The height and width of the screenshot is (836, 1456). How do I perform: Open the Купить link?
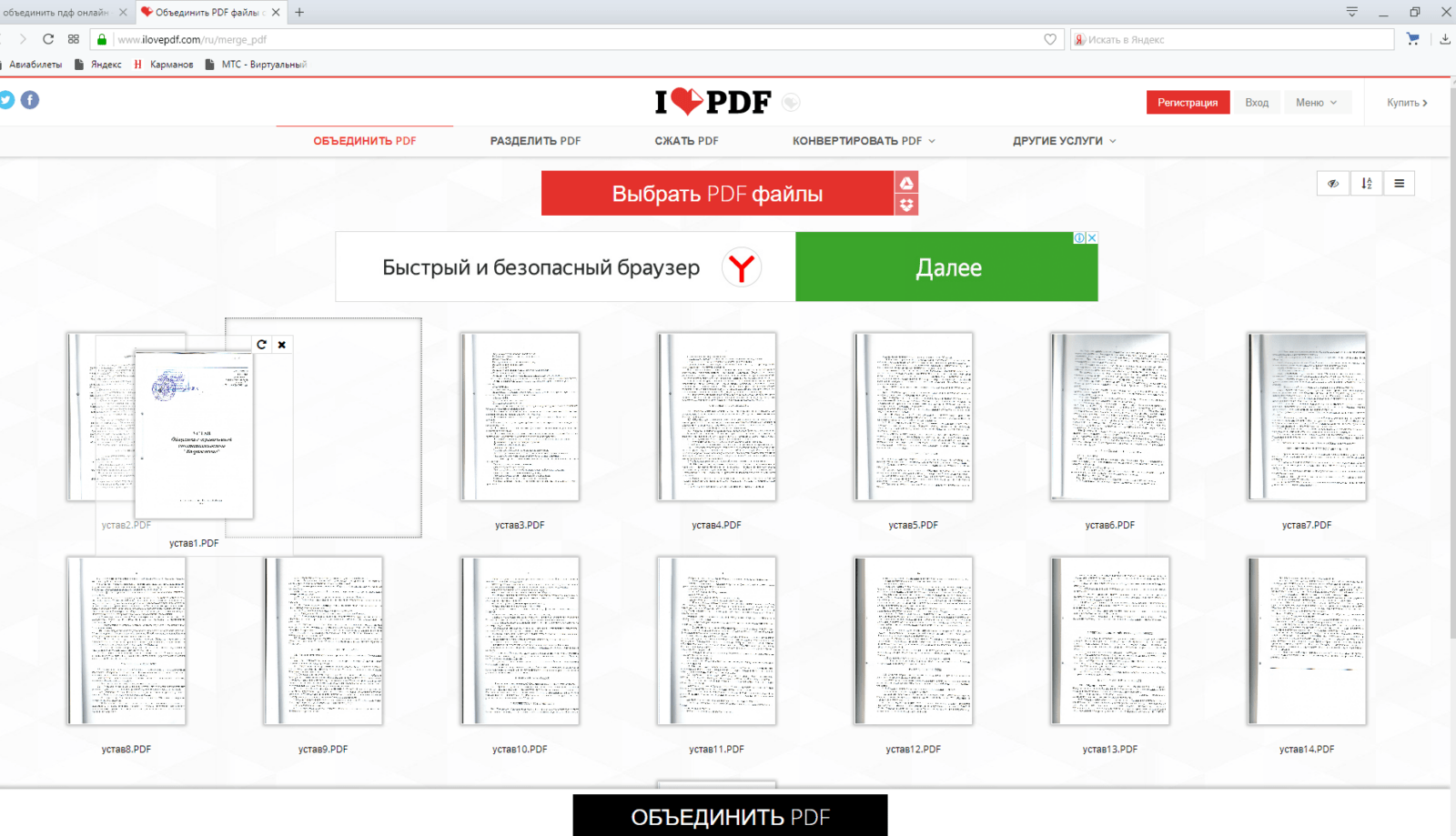click(x=1407, y=102)
